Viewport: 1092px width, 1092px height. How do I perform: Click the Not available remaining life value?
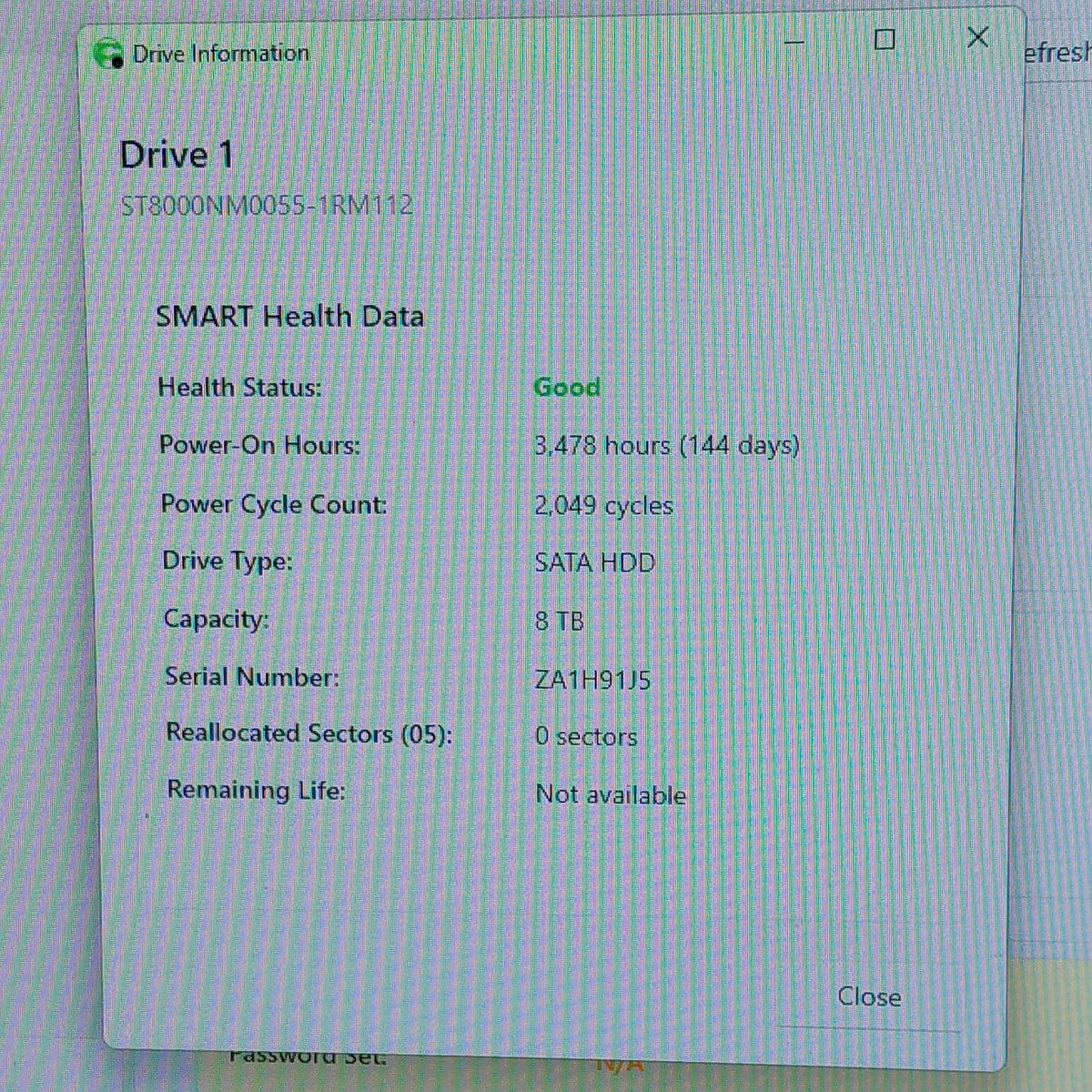pos(611,794)
